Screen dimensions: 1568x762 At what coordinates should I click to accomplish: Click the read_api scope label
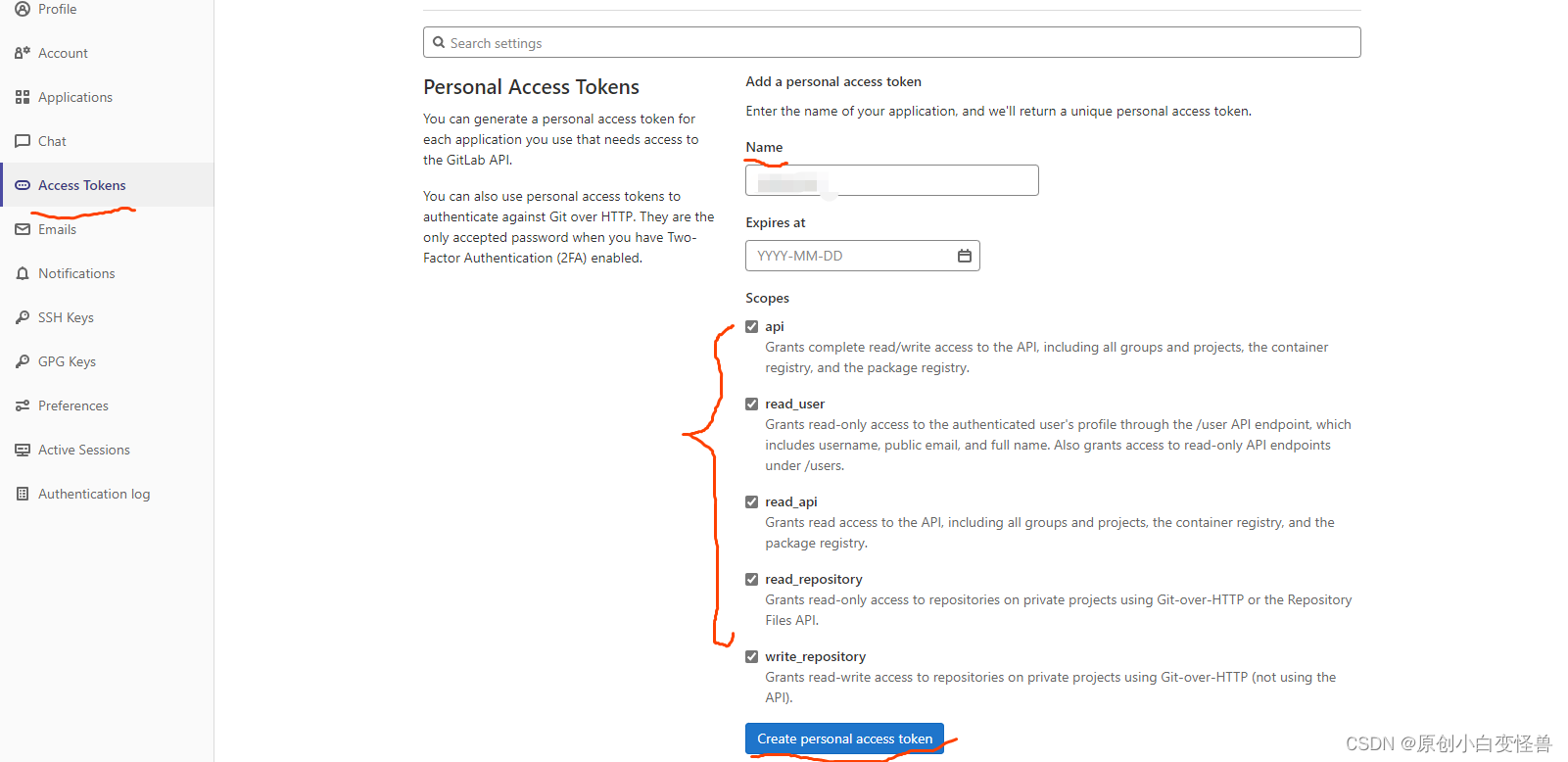[791, 501]
